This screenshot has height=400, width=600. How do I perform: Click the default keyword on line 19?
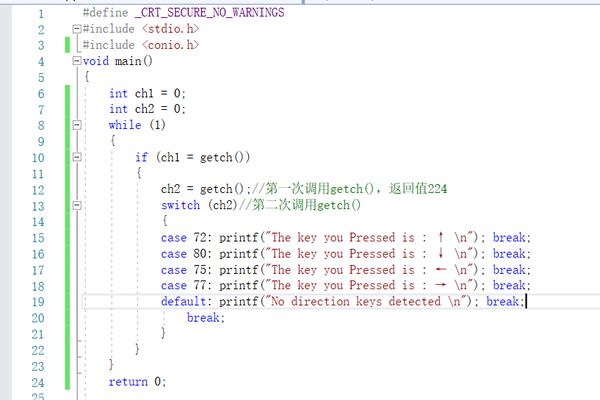183,302
